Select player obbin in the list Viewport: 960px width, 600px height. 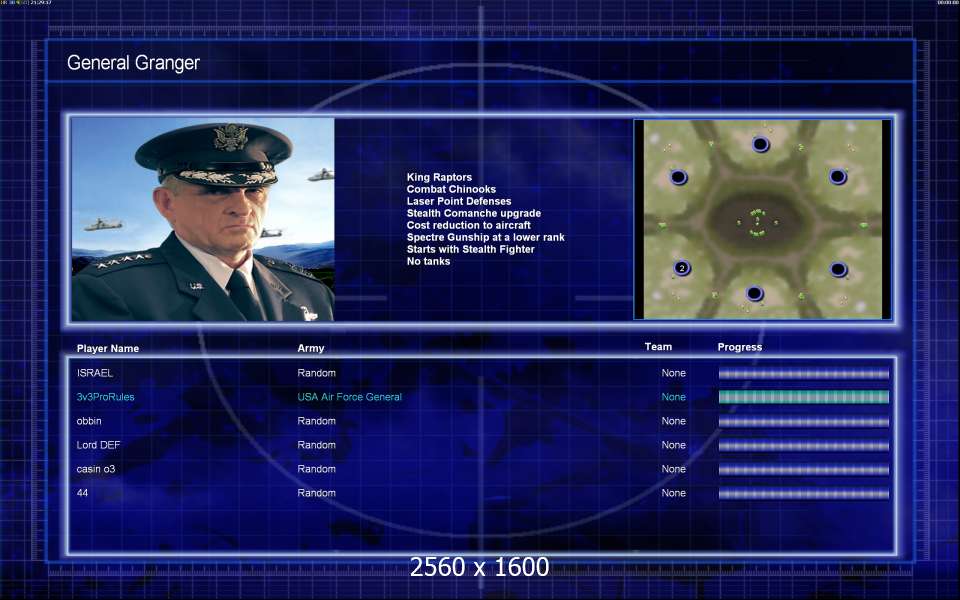tap(89, 421)
